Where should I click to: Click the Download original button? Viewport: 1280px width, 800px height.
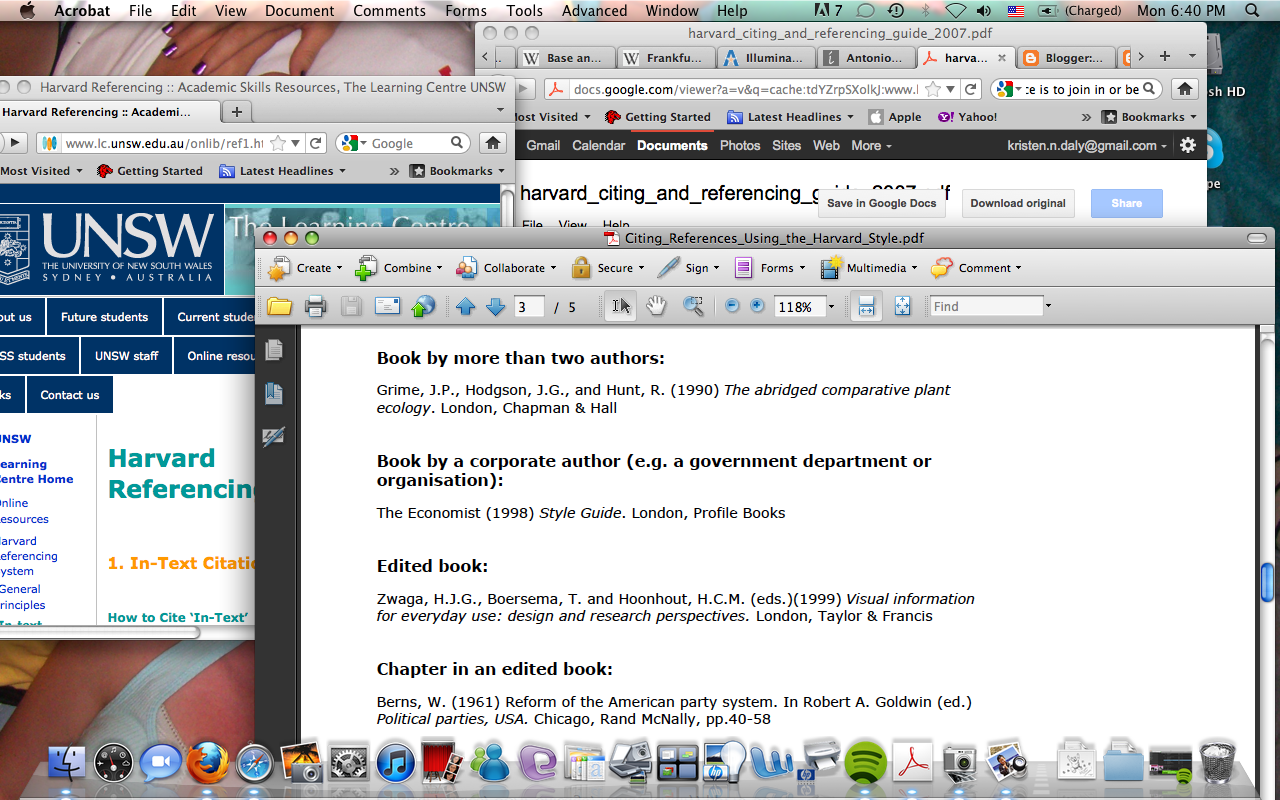(x=1018, y=203)
